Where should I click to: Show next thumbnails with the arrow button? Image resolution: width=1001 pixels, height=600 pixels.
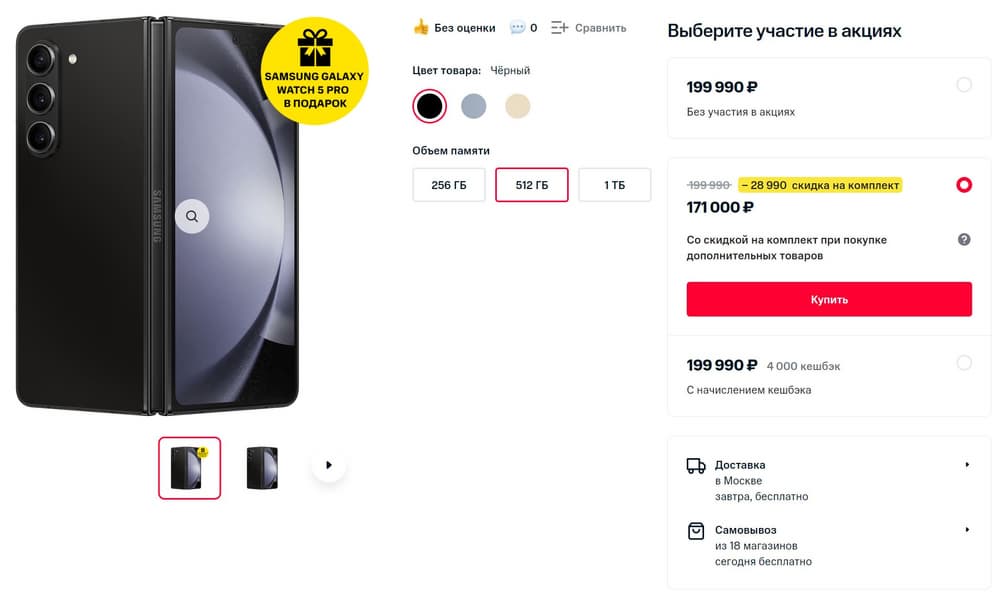click(329, 465)
